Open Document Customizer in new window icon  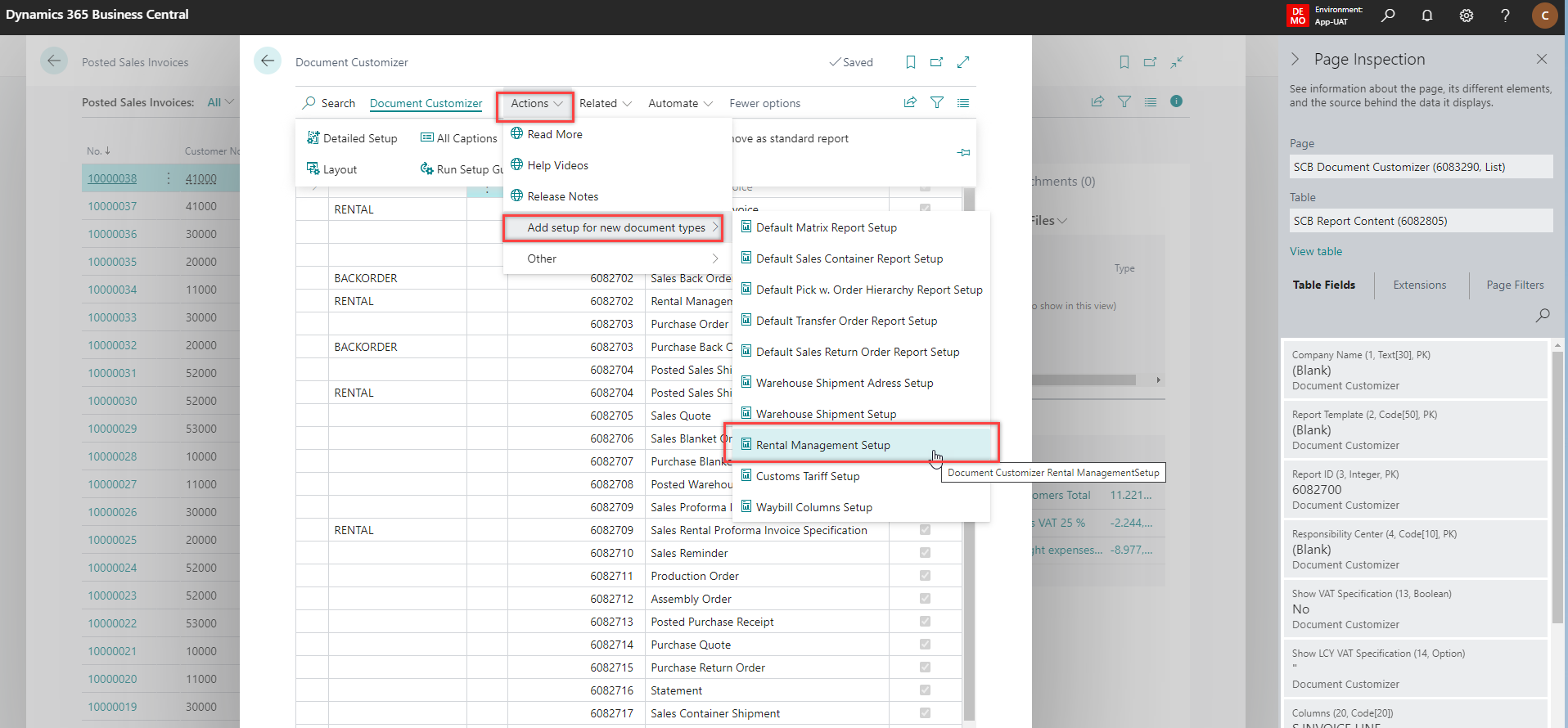(x=936, y=62)
